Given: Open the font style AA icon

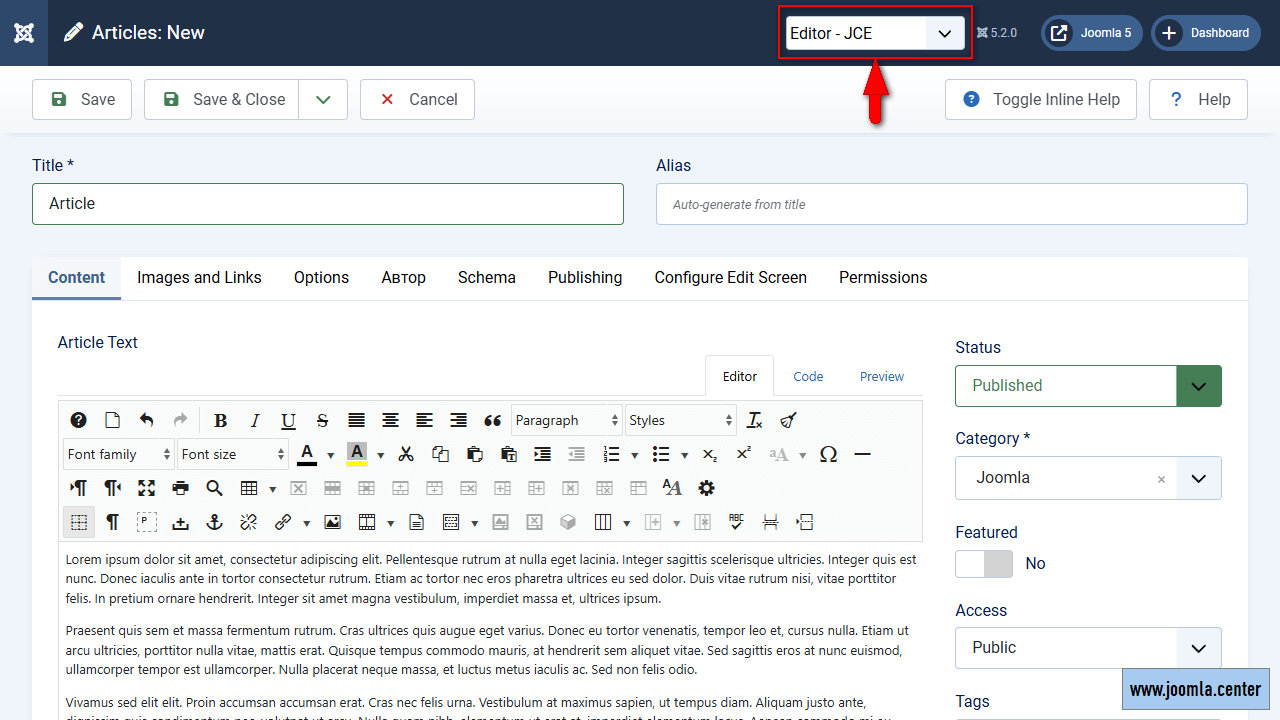Looking at the screenshot, I should pyautogui.click(x=672, y=488).
